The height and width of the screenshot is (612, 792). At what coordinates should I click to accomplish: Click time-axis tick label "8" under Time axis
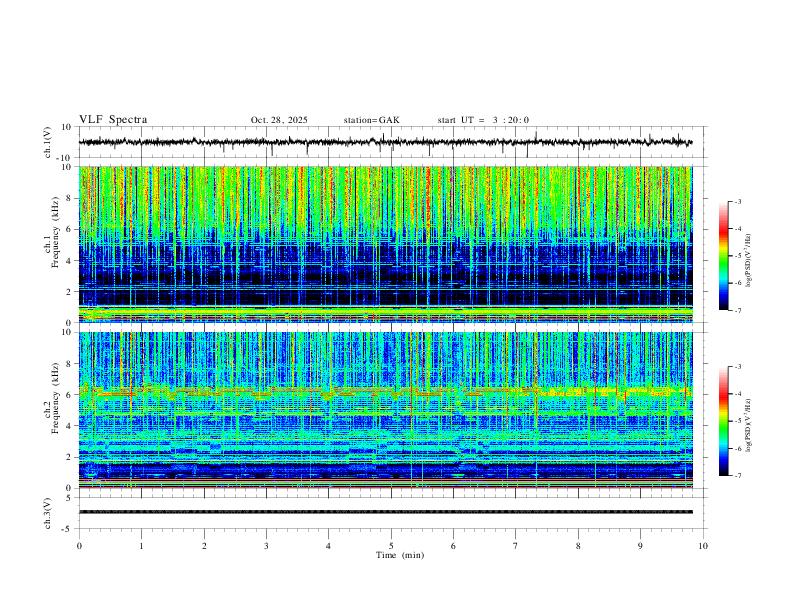pos(578,546)
